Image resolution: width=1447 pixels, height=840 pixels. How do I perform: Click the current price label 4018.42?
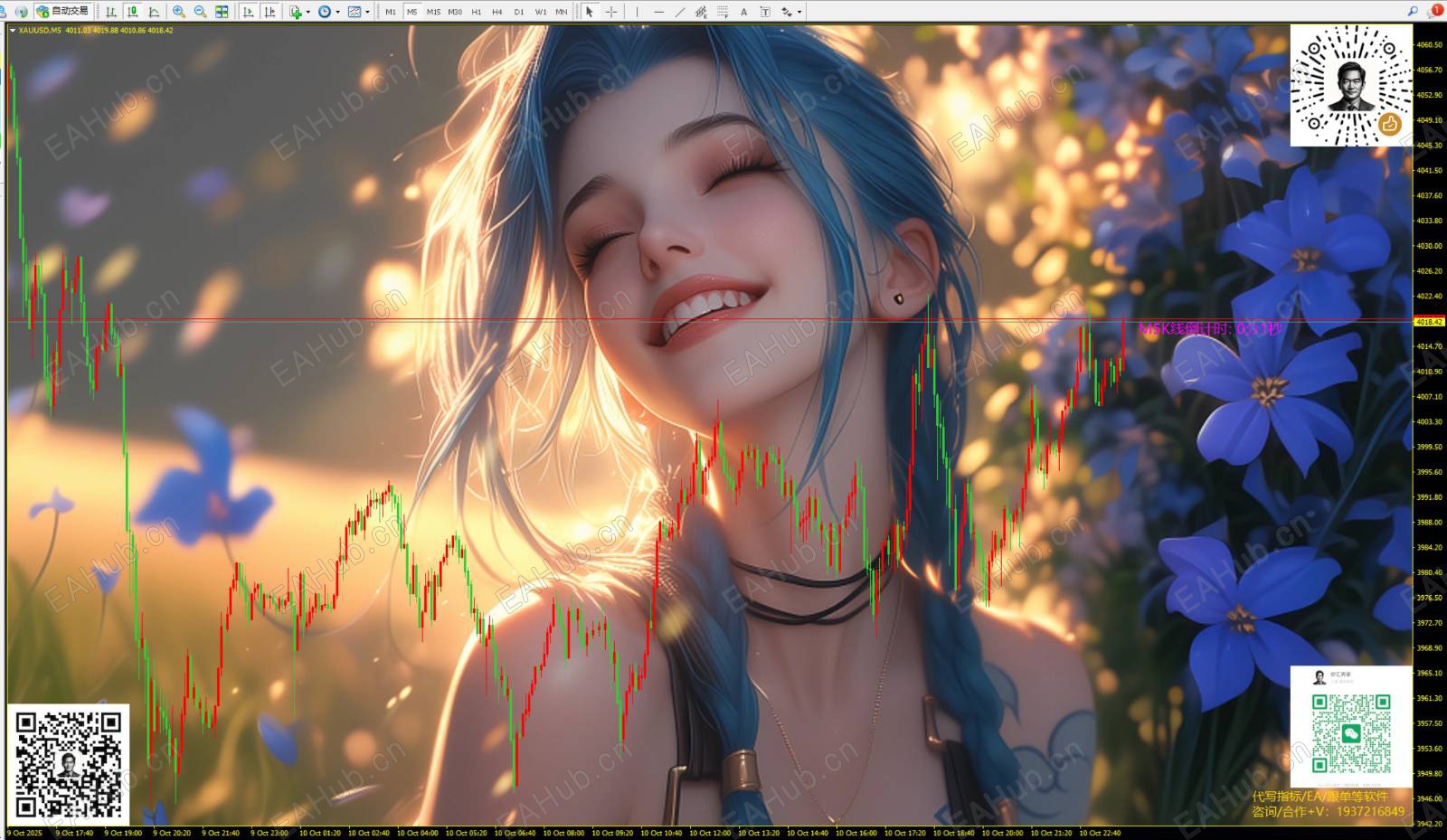(1430, 321)
